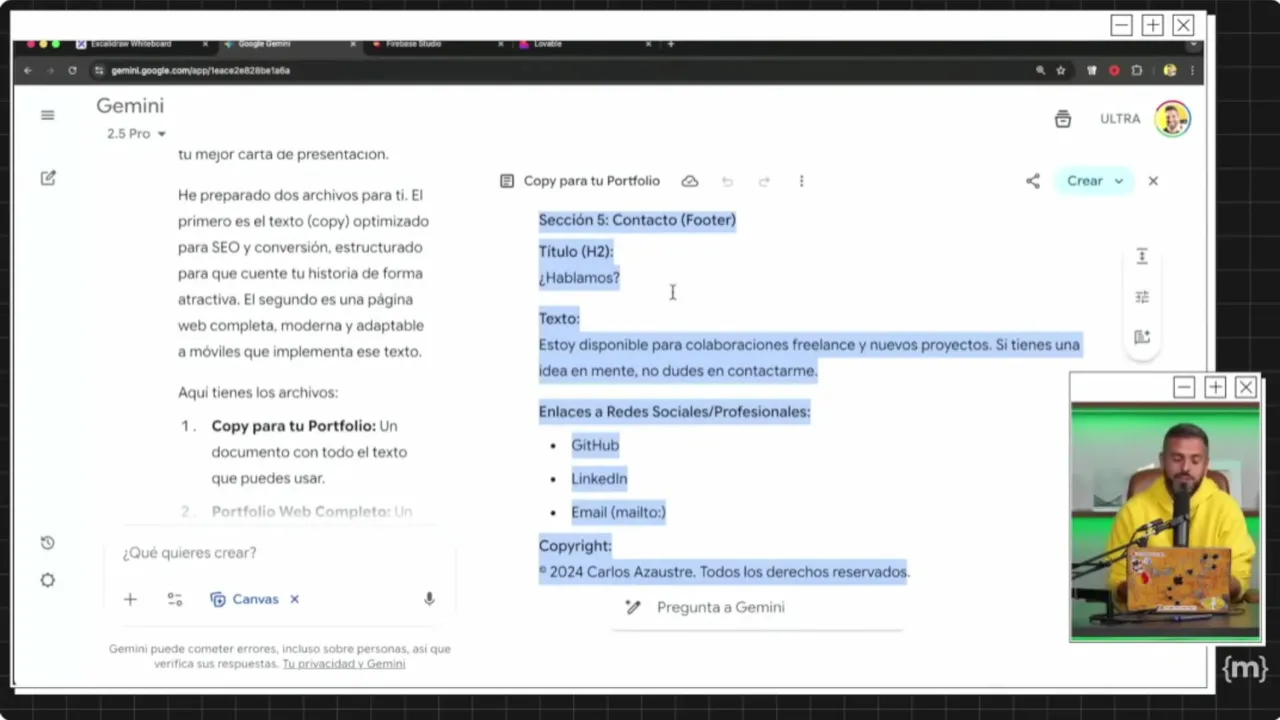Screen dimensions: 1280x720
Task: Switch to the Lovable tab
Action: (x=547, y=44)
